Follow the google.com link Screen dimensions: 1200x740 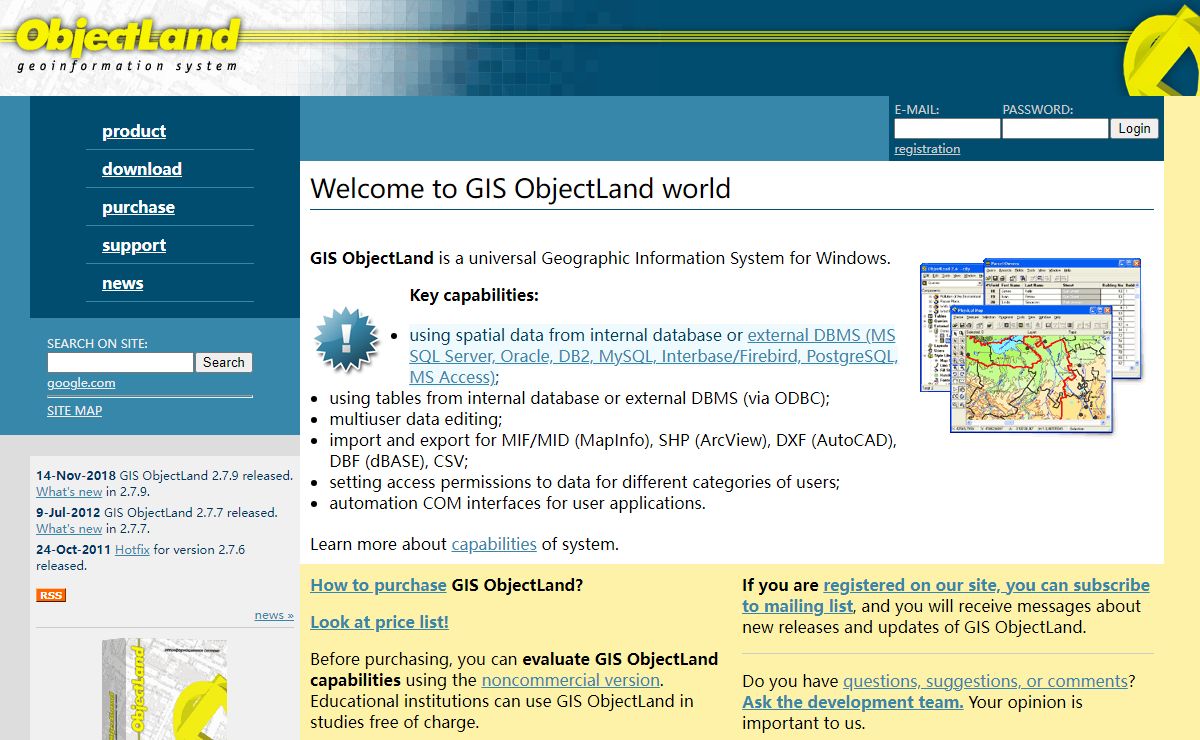(81, 383)
